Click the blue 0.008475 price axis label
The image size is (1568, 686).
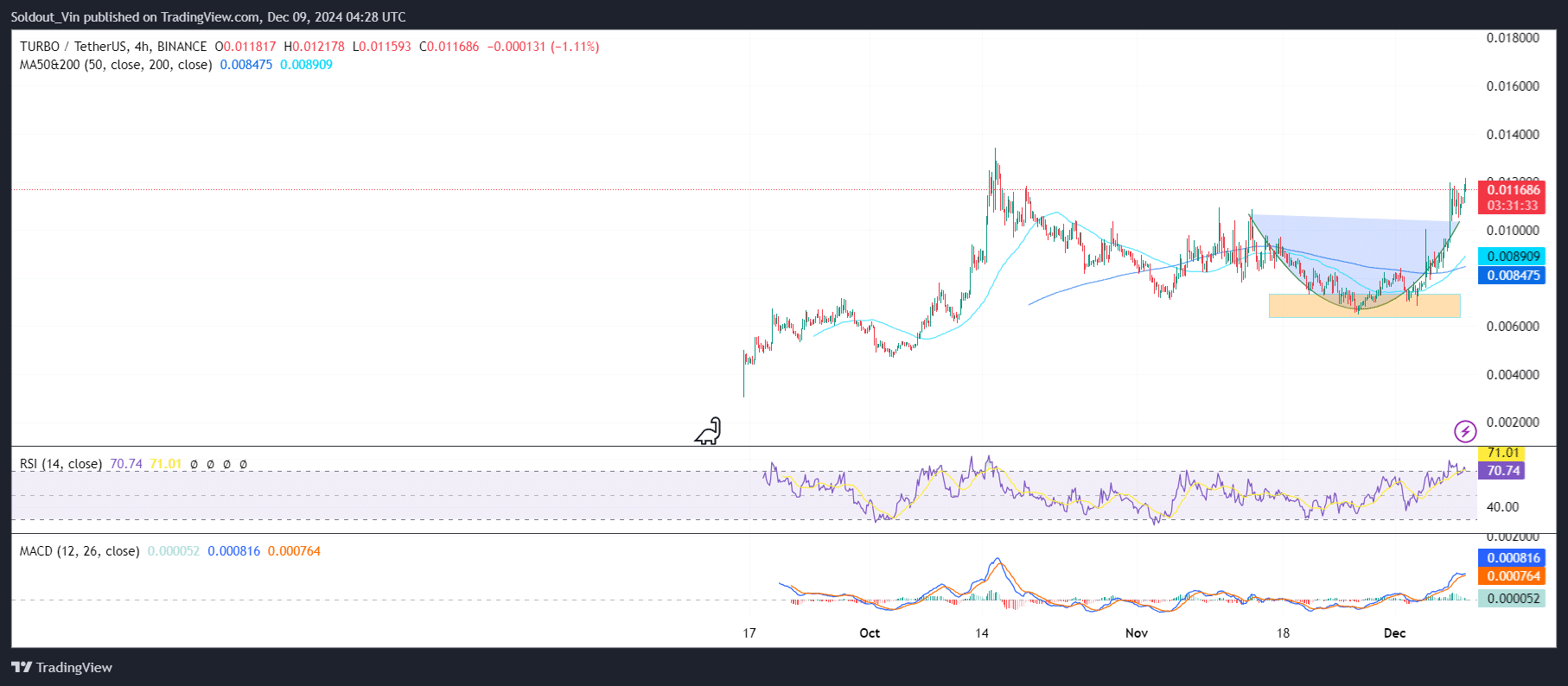(x=1512, y=276)
